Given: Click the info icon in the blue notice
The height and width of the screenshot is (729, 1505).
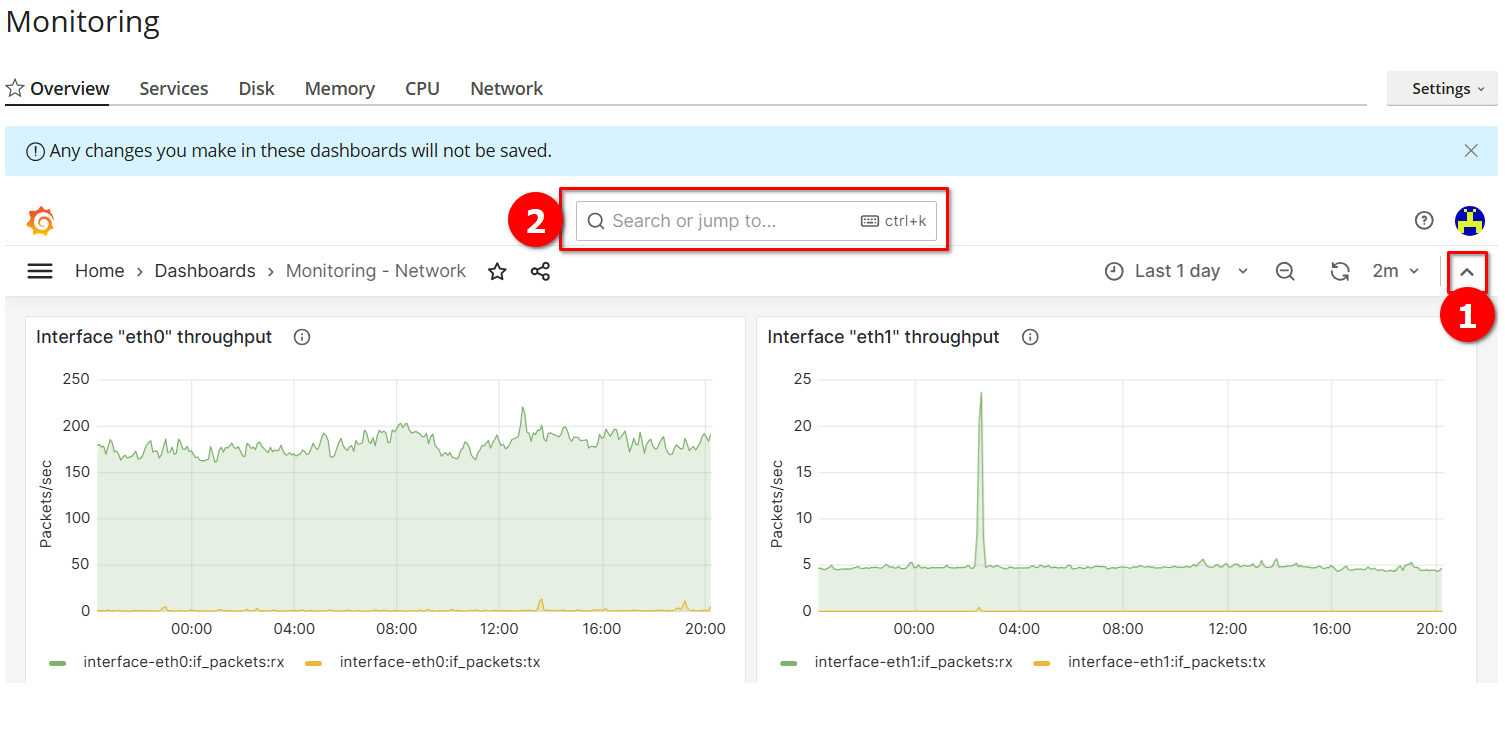Looking at the screenshot, I should coord(35,152).
